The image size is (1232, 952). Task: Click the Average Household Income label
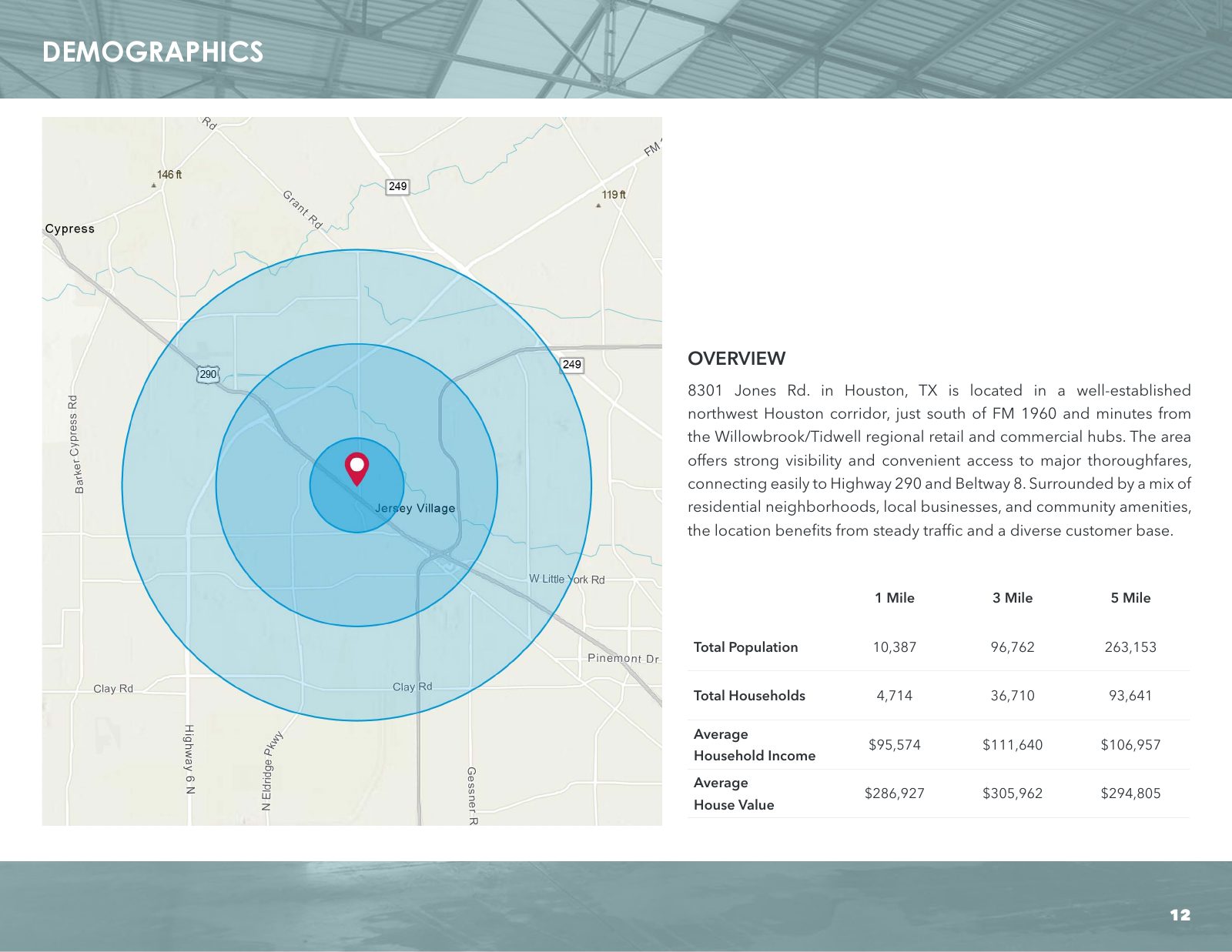755,745
